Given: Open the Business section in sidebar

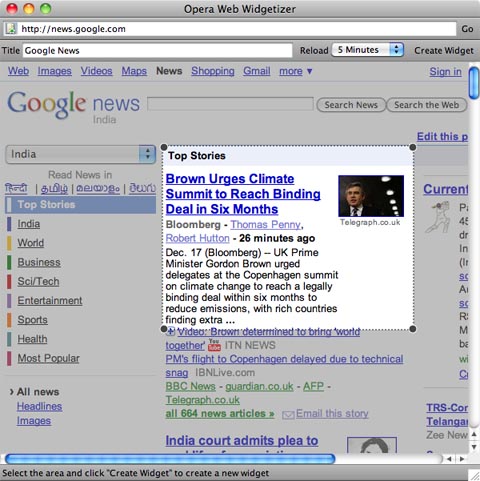Looking at the screenshot, I should [39, 262].
